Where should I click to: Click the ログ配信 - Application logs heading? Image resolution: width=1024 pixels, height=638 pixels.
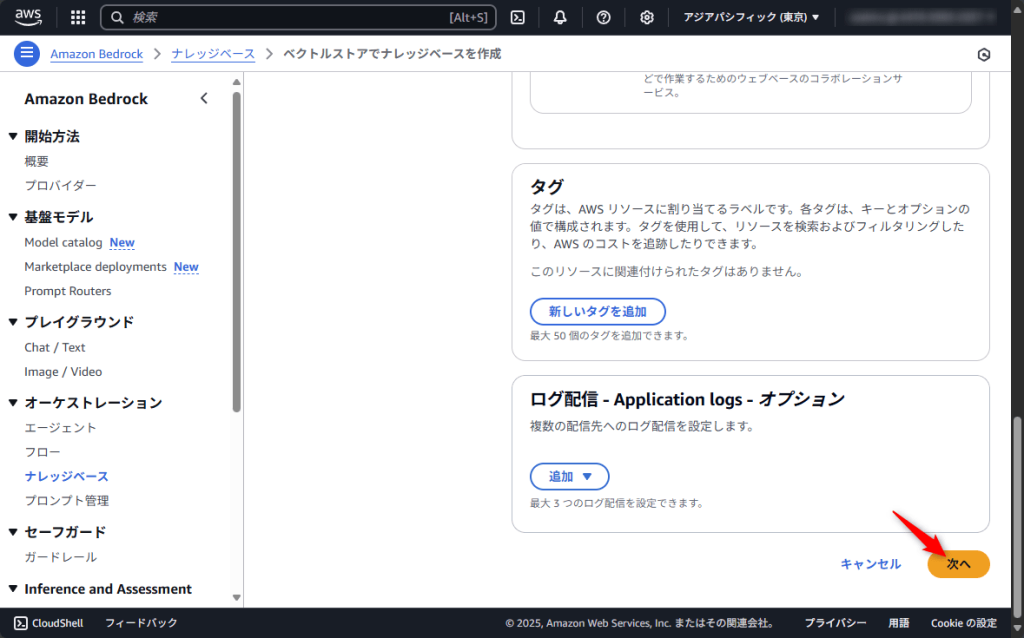pyautogui.click(x=687, y=399)
